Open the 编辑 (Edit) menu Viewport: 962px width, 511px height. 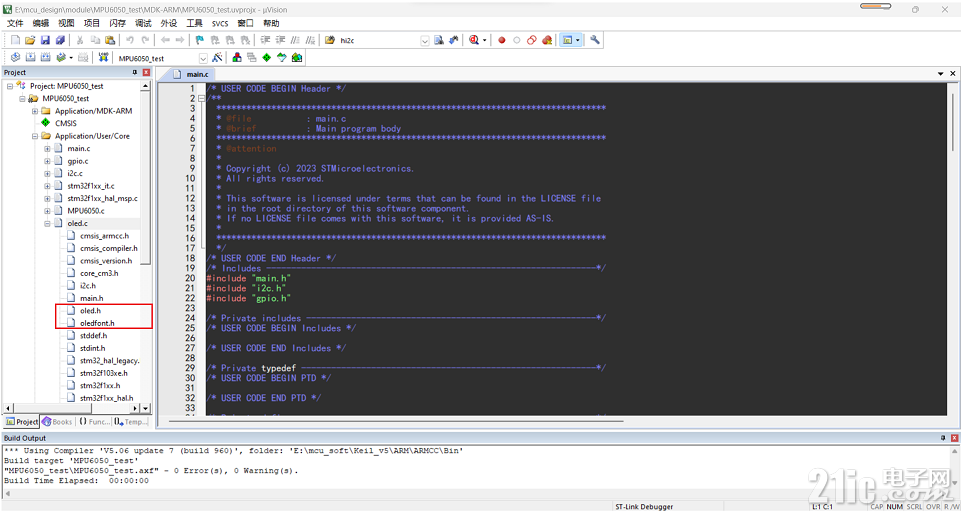click(x=40, y=23)
